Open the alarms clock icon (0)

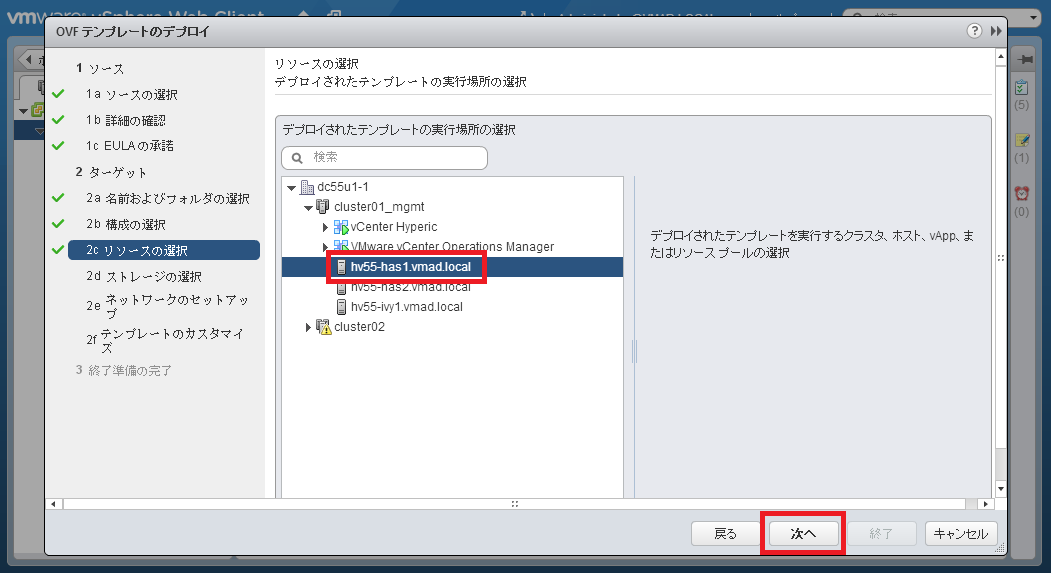coord(1022,194)
